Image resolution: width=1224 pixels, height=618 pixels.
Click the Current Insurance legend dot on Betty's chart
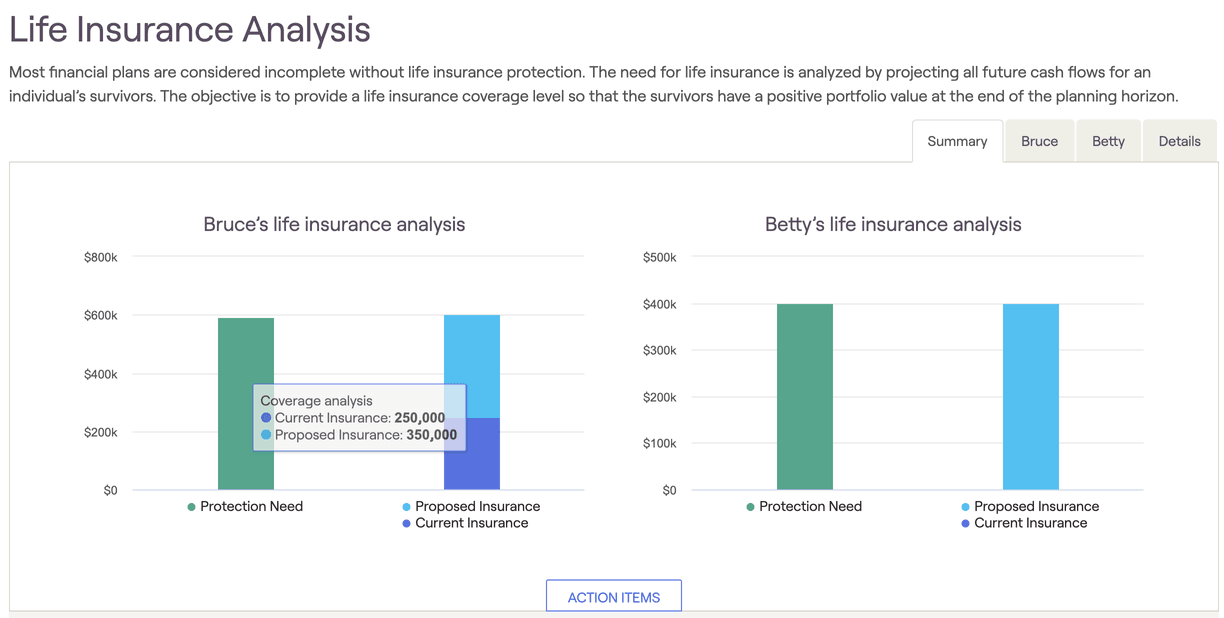pyautogui.click(x=964, y=523)
